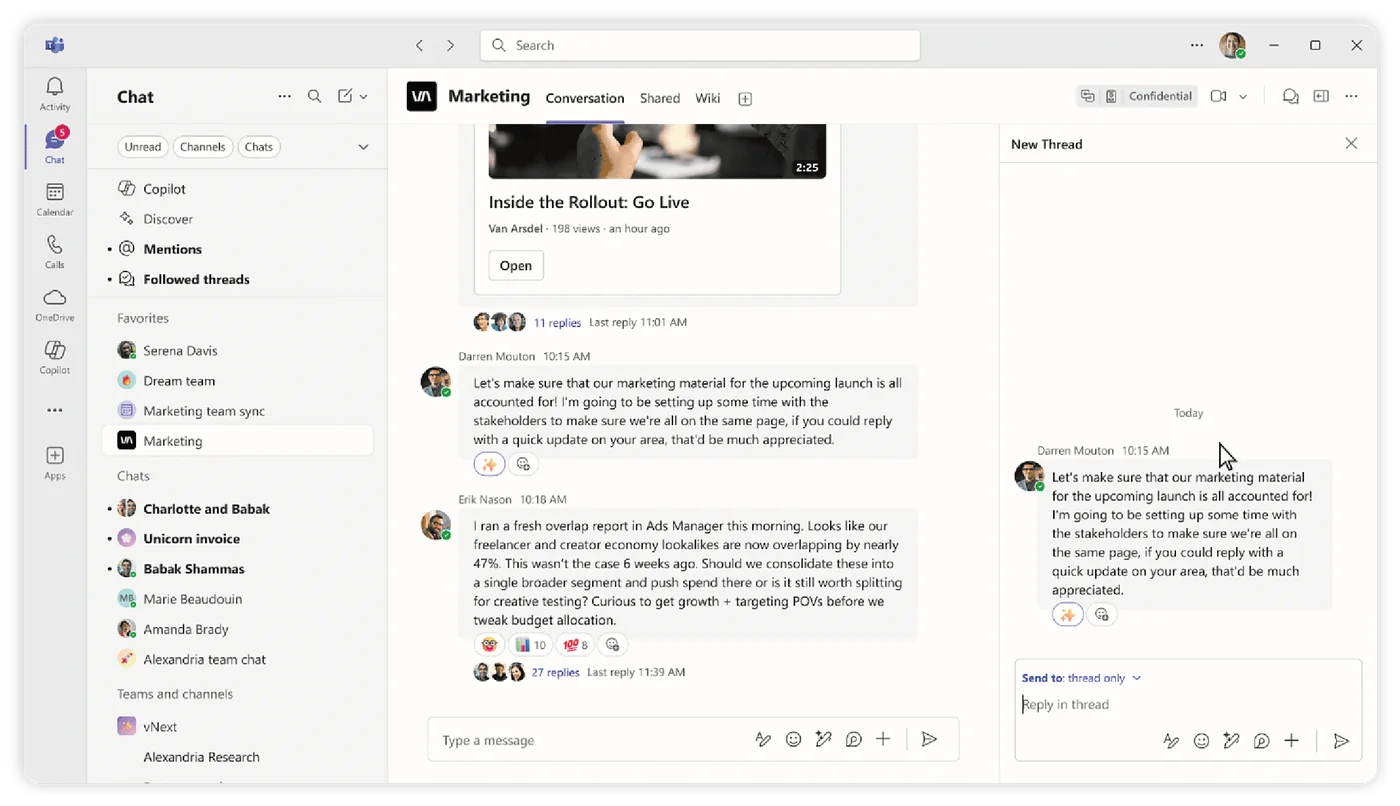
Task: Close the New Thread pane
Action: click(x=1351, y=144)
